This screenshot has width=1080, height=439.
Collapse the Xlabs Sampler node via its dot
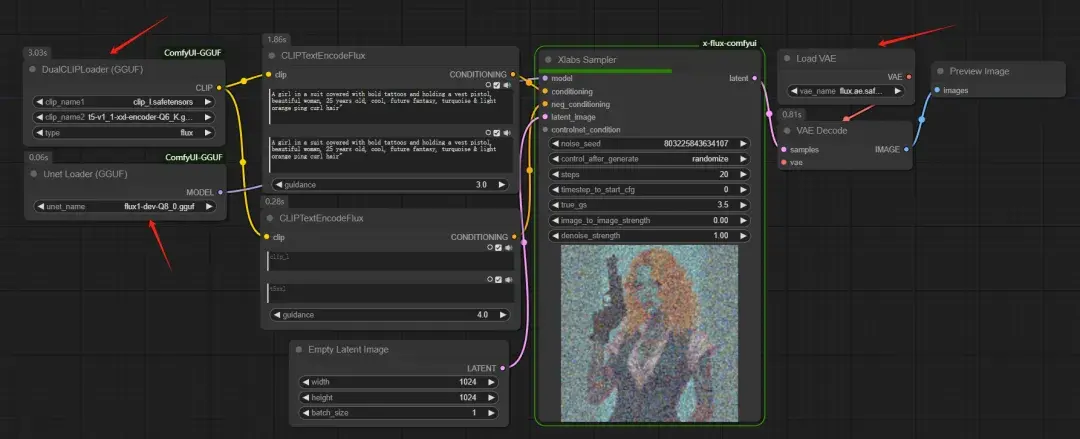(x=546, y=60)
